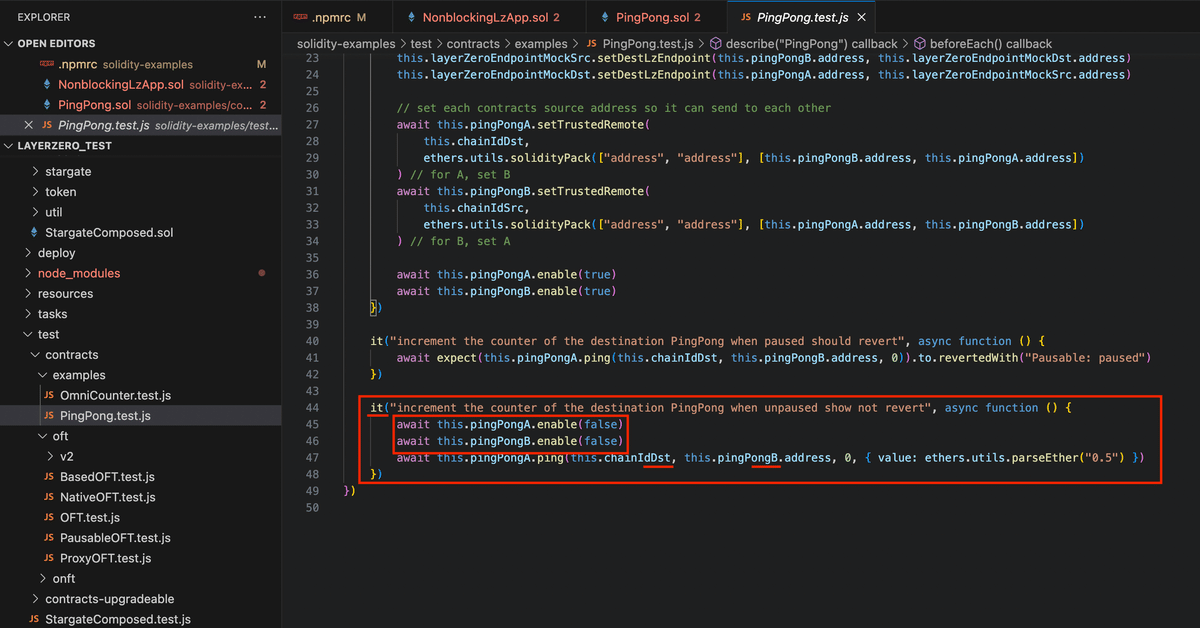Close the PingPong.test.js editor tab
This screenshot has width=1200, height=628.
pyautogui.click(x=863, y=18)
